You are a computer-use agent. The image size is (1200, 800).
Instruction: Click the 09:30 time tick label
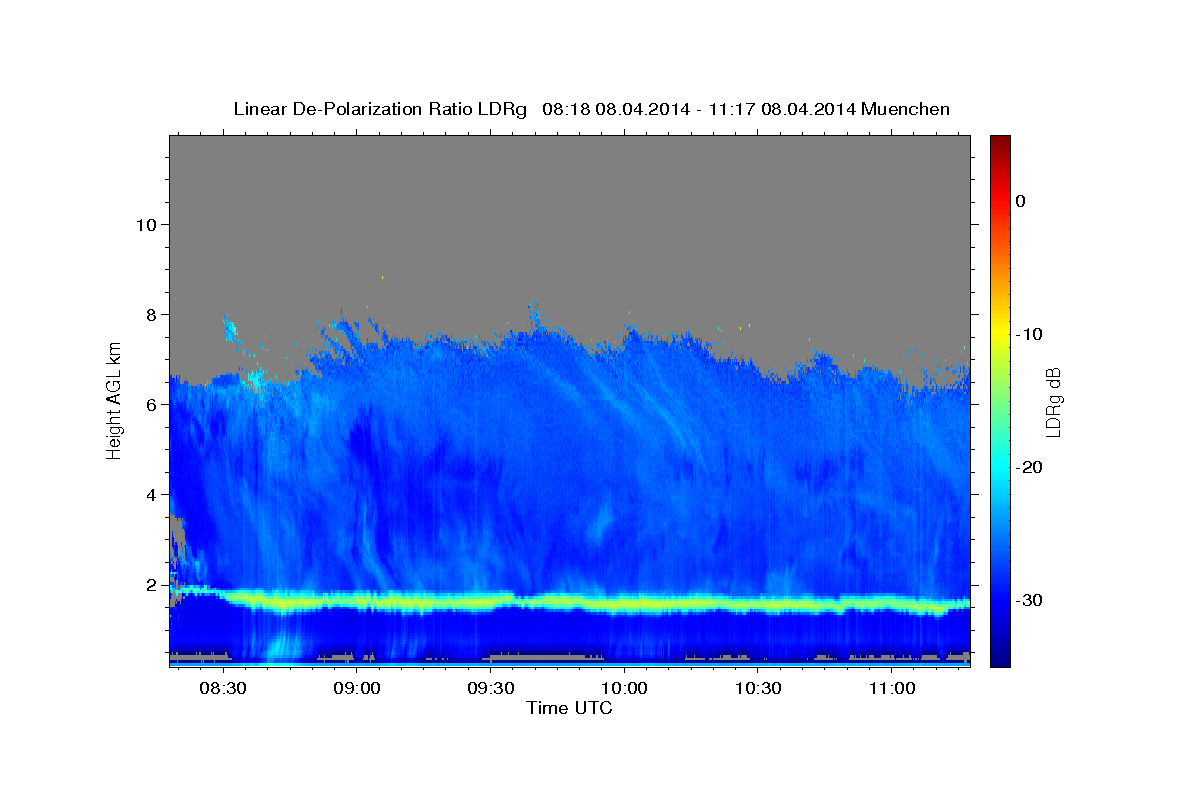[x=490, y=689]
